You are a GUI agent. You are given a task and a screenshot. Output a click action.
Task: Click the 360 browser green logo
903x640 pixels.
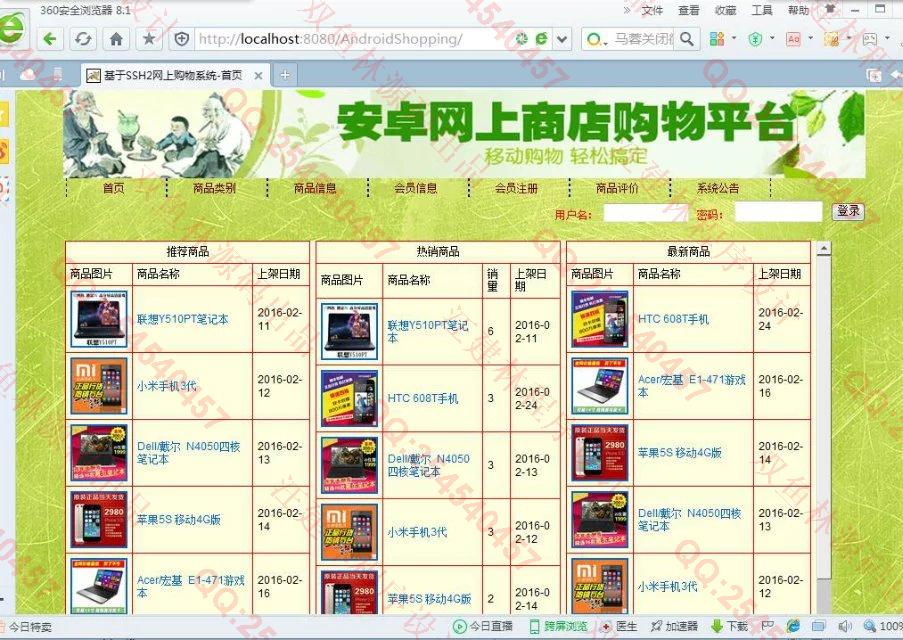[x=10, y=28]
